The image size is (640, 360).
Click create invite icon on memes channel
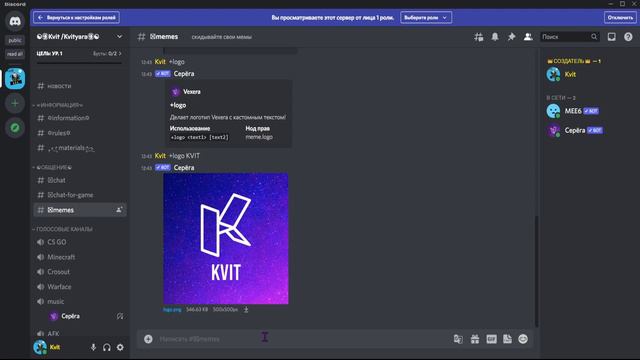pos(119,210)
